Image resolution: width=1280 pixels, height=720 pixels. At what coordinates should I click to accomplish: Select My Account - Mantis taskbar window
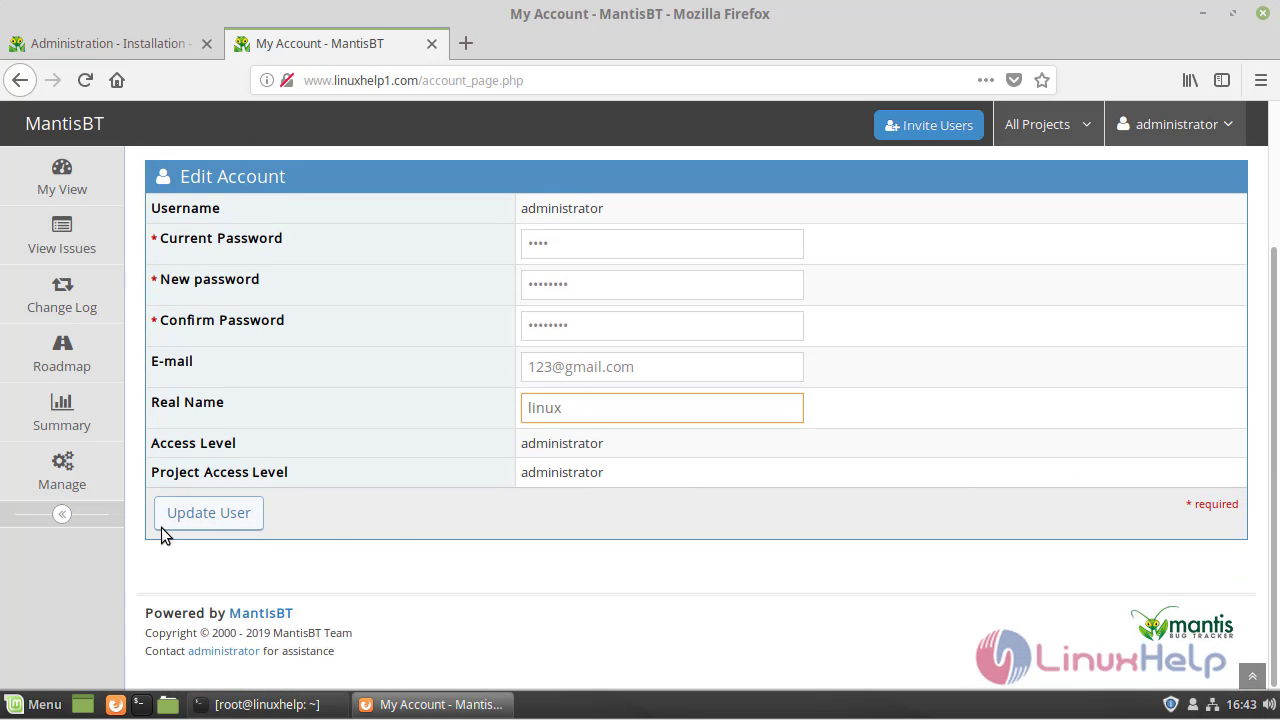tap(433, 704)
